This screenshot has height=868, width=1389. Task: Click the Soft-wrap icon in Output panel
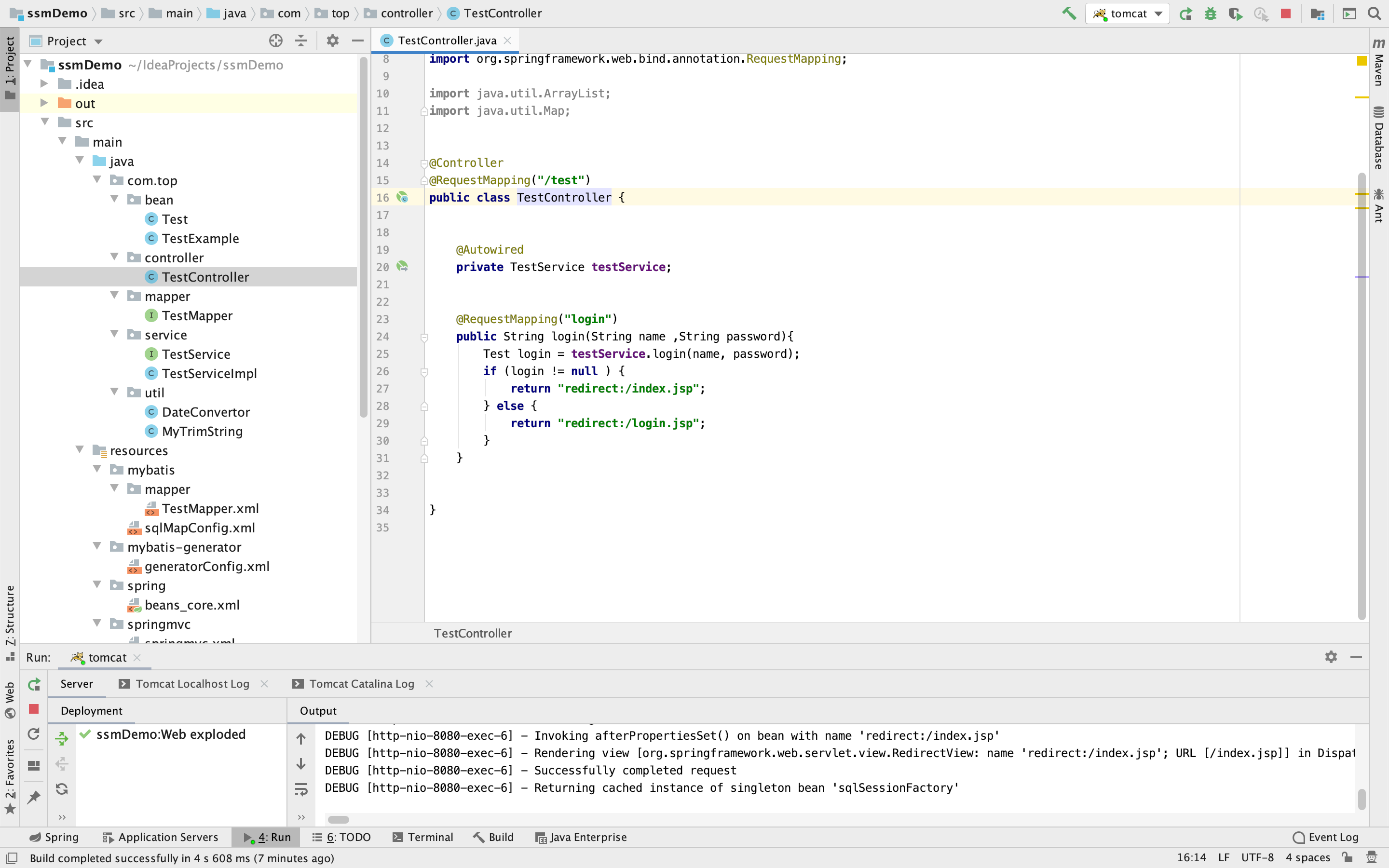(x=301, y=789)
